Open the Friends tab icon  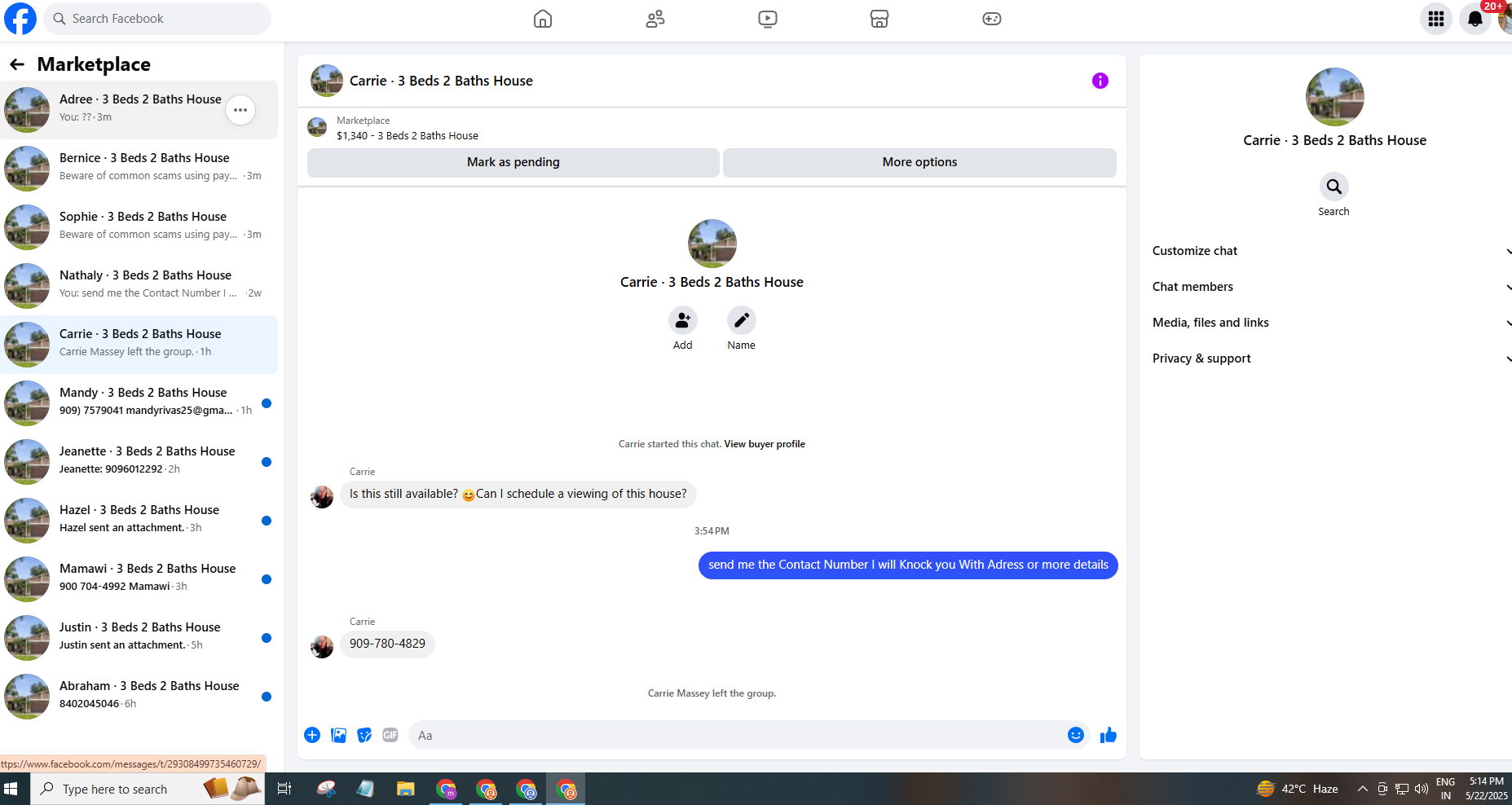tap(655, 19)
